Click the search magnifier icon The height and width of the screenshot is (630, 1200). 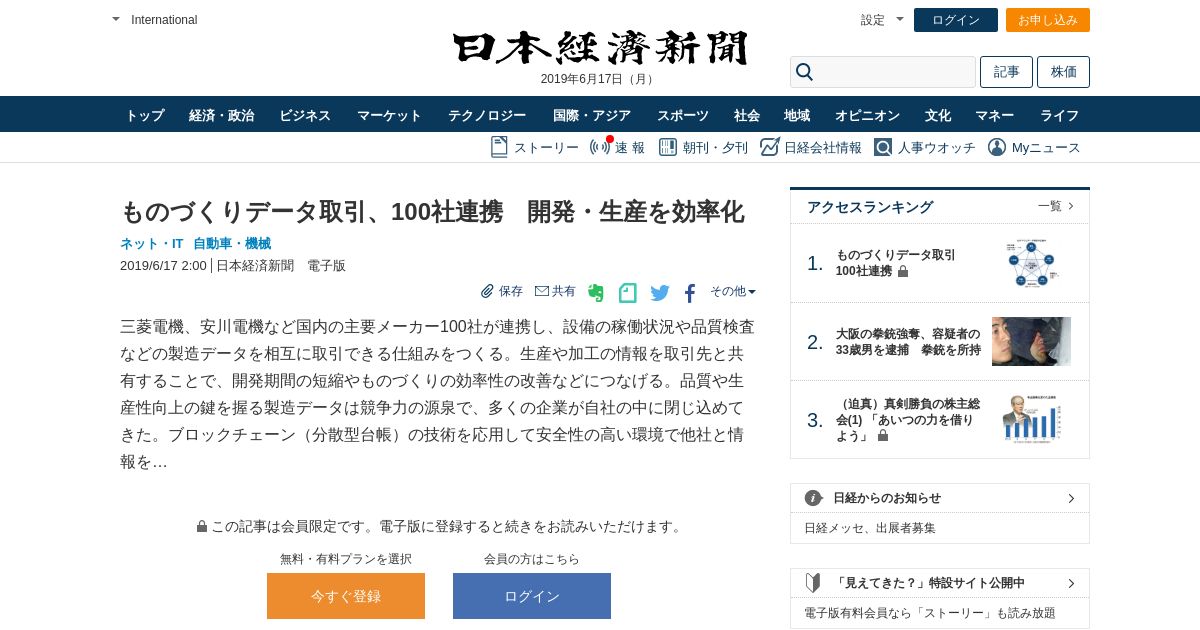pos(804,72)
